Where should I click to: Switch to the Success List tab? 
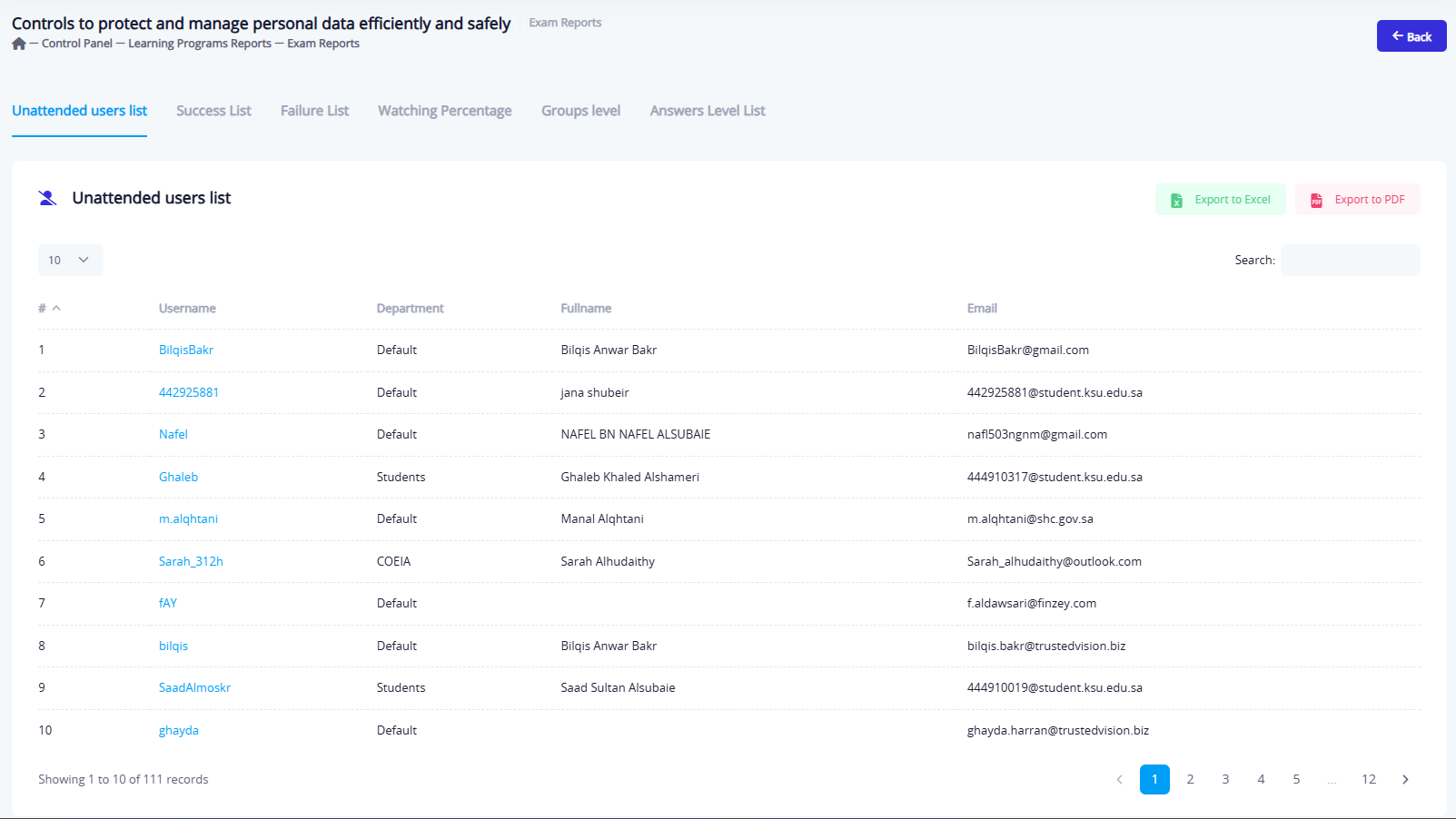[213, 111]
